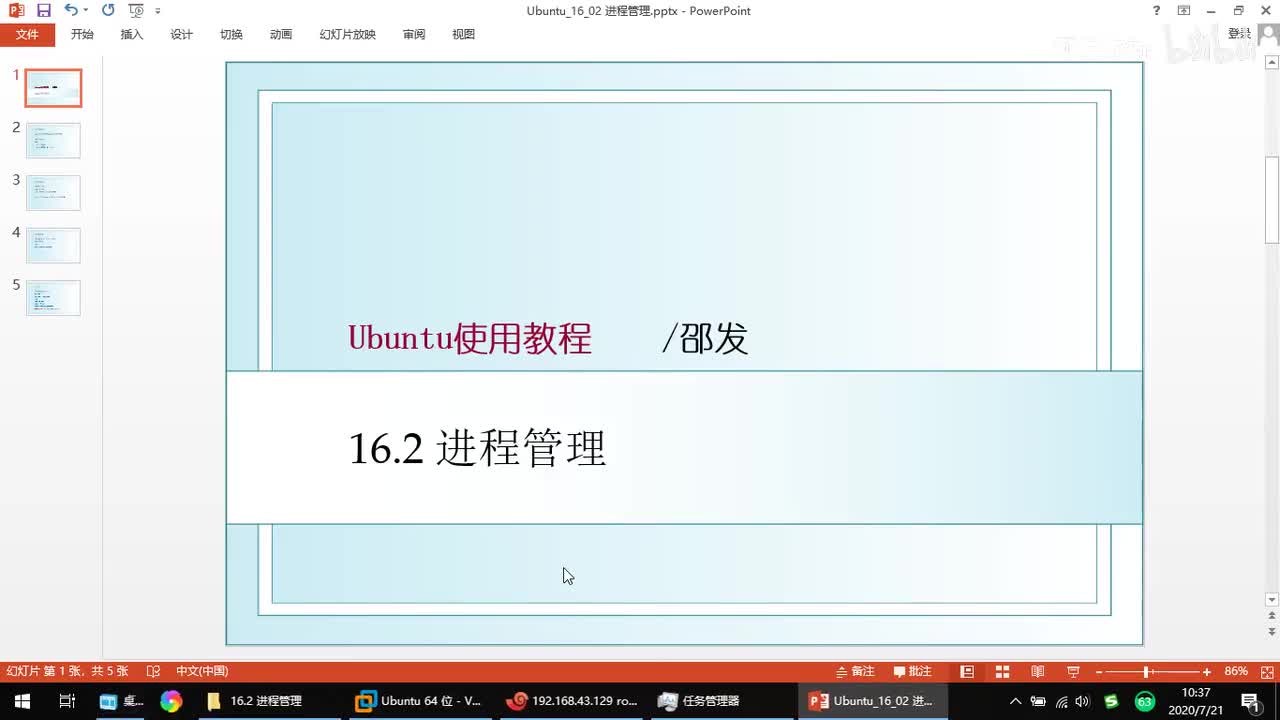Open the colorful browser icon on taskbar

(x=171, y=701)
